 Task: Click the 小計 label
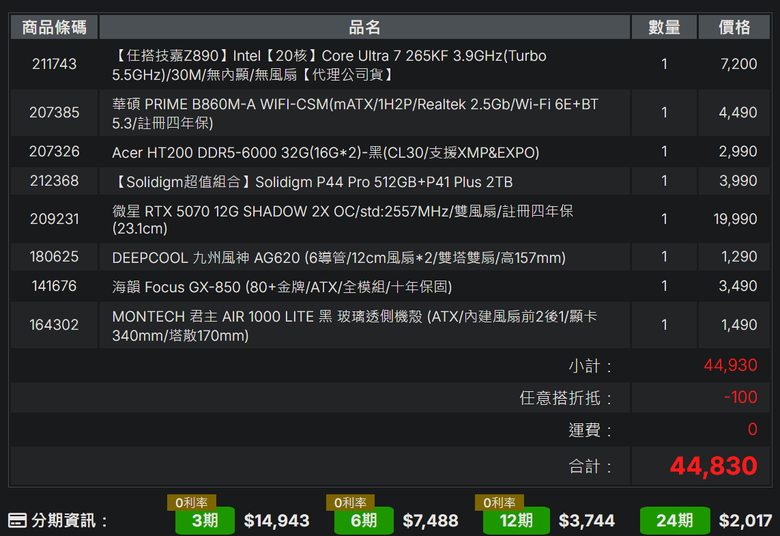pos(590,366)
